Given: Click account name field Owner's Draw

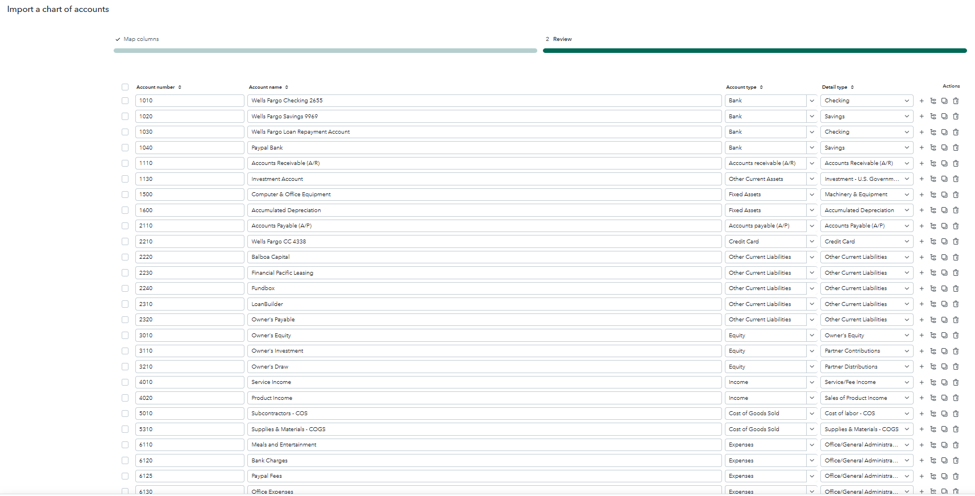Looking at the screenshot, I should tap(484, 367).
